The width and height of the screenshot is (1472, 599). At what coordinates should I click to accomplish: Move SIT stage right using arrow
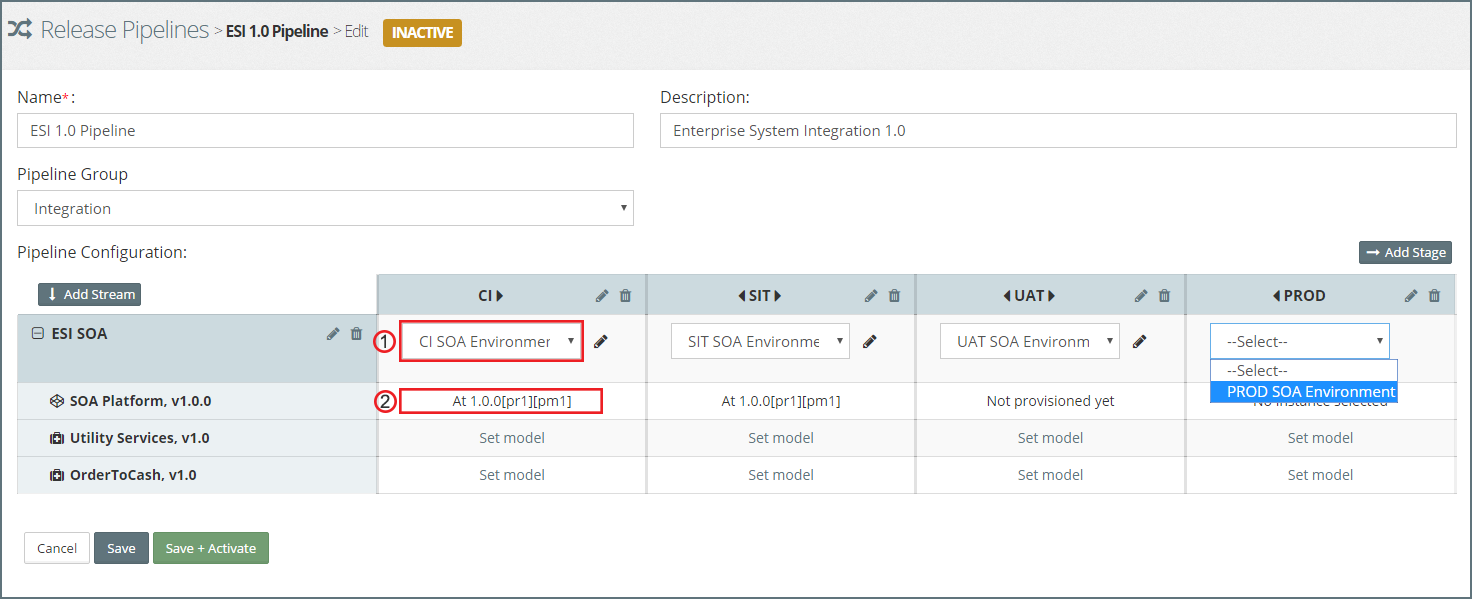[x=777, y=296]
